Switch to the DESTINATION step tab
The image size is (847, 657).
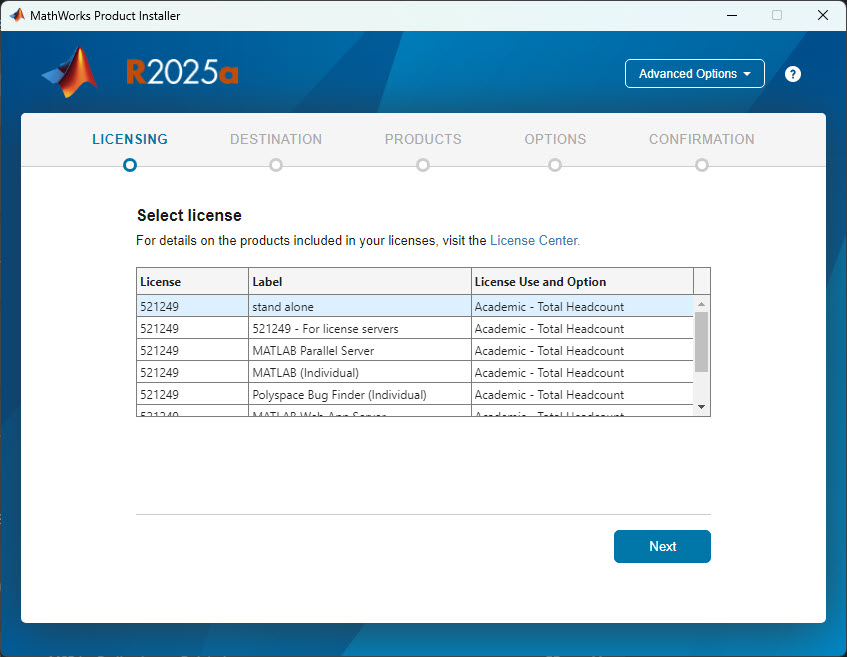pyautogui.click(x=276, y=139)
